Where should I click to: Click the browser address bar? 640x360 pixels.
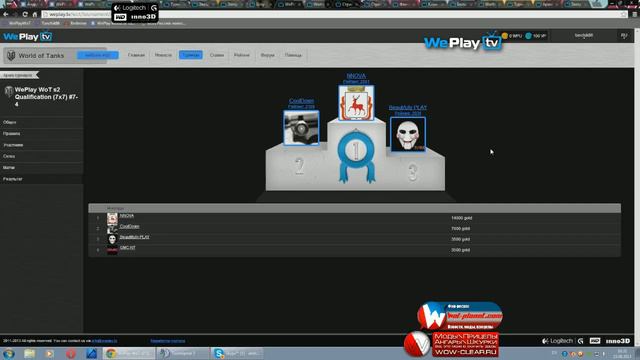335,14
